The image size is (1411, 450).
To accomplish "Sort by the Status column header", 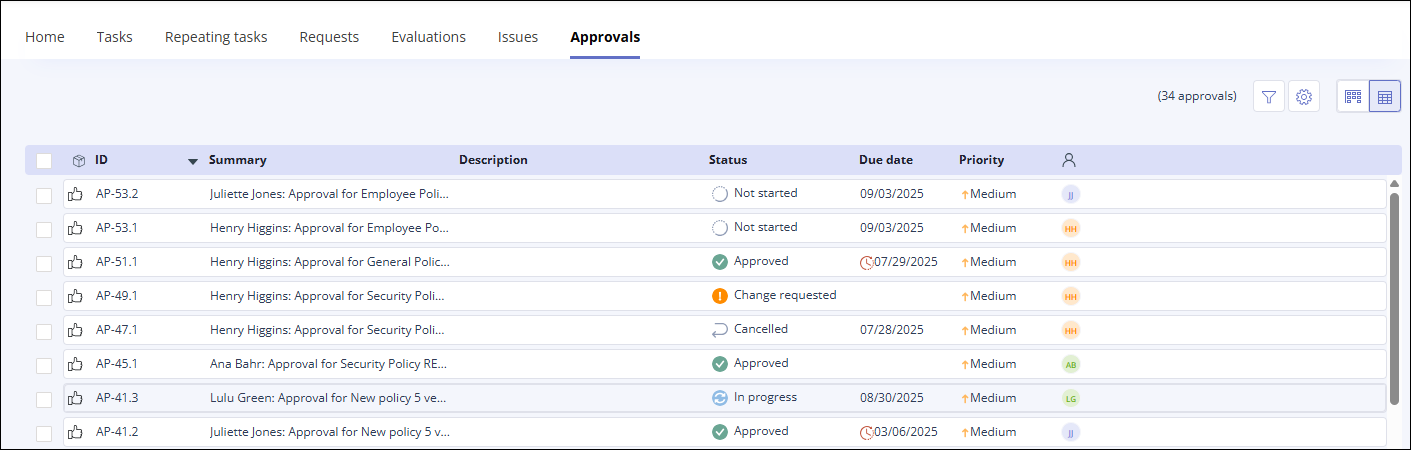I will pyautogui.click(x=727, y=160).
